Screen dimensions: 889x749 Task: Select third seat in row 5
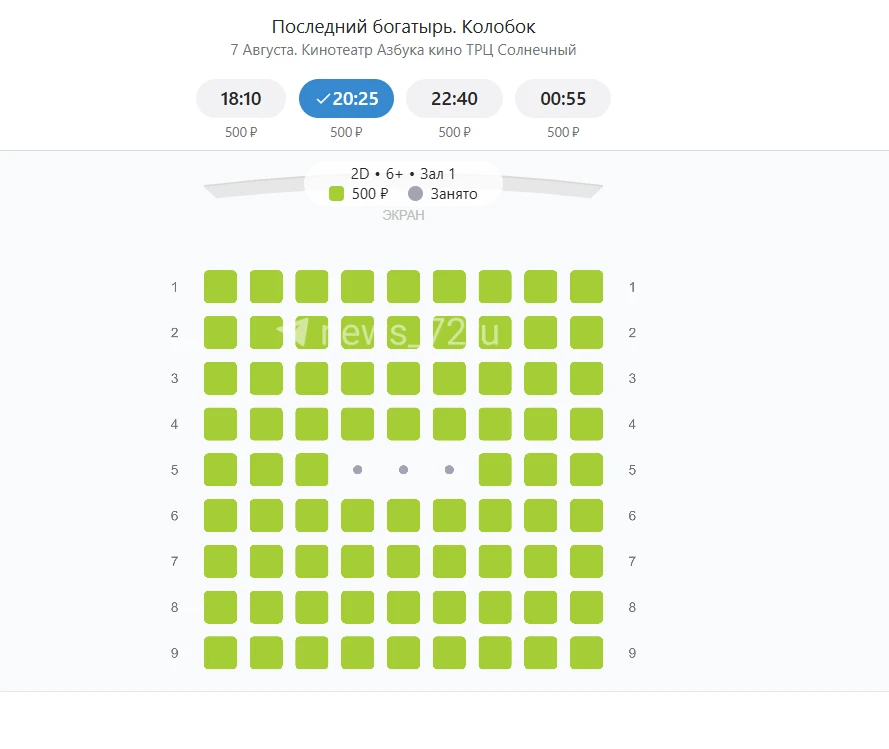312,469
